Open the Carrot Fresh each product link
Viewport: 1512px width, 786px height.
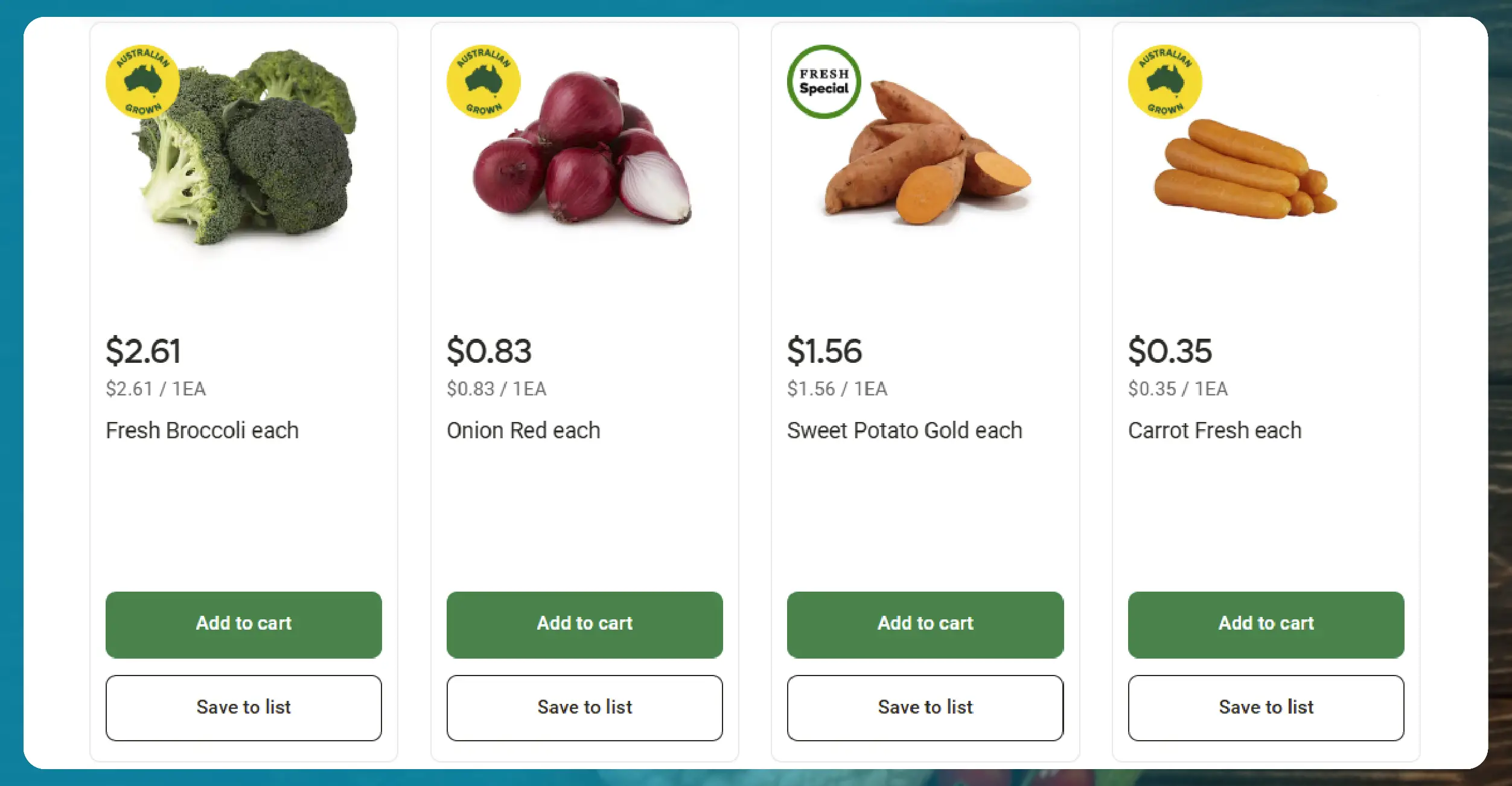pos(1214,430)
